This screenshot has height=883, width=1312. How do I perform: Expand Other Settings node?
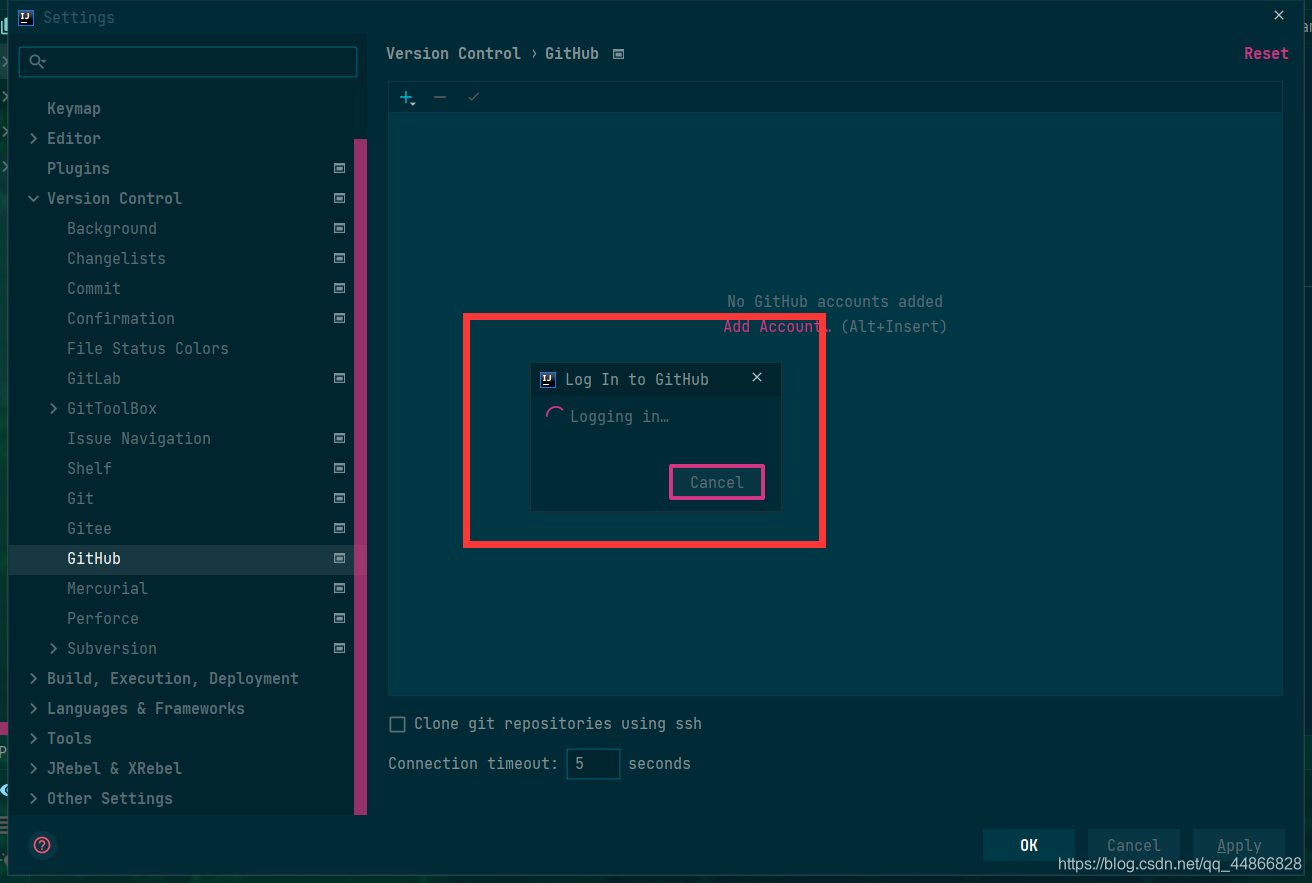coord(34,798)
